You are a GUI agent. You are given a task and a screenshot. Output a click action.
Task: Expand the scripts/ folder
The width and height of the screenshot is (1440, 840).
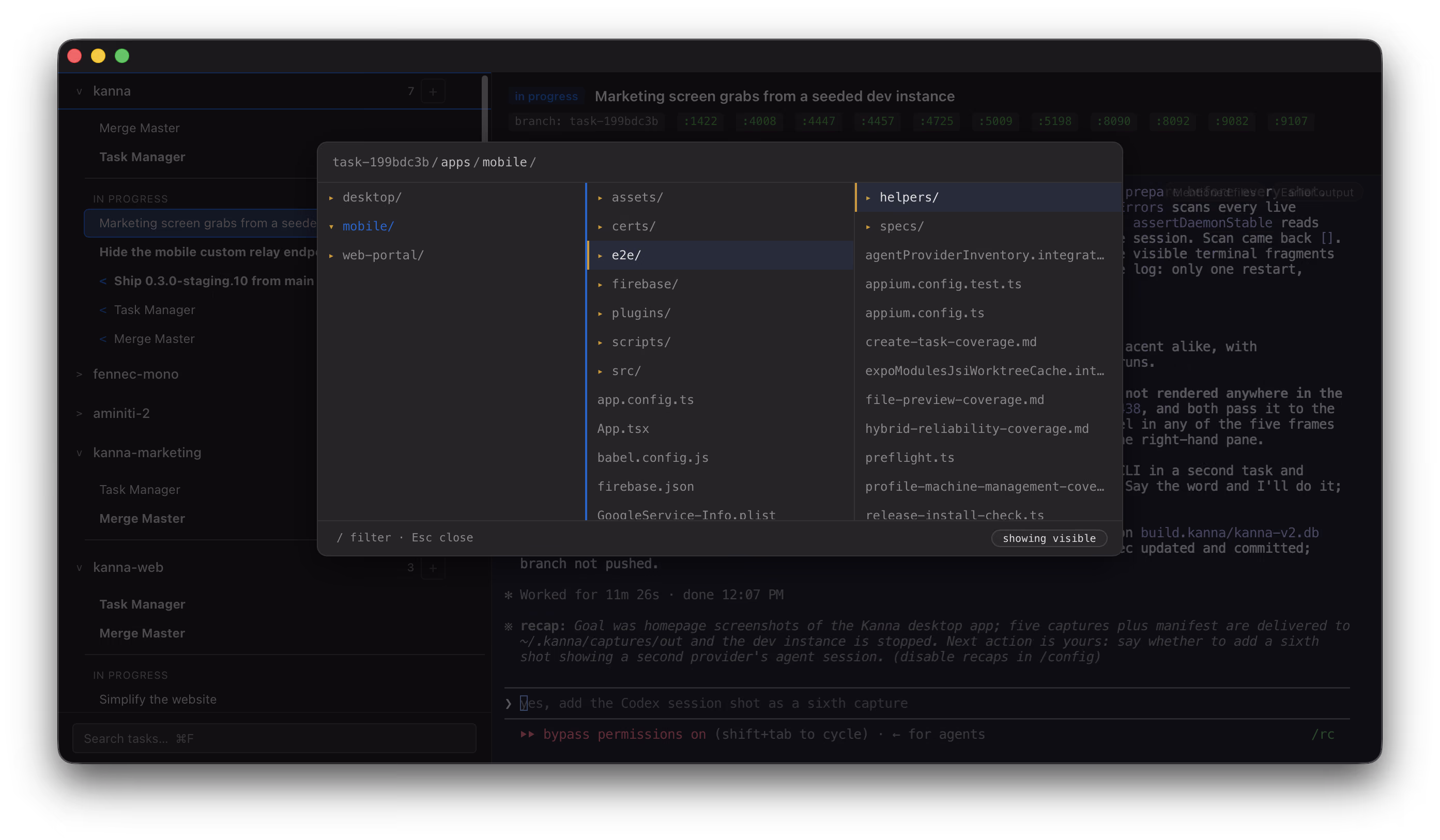pos(721,342)
